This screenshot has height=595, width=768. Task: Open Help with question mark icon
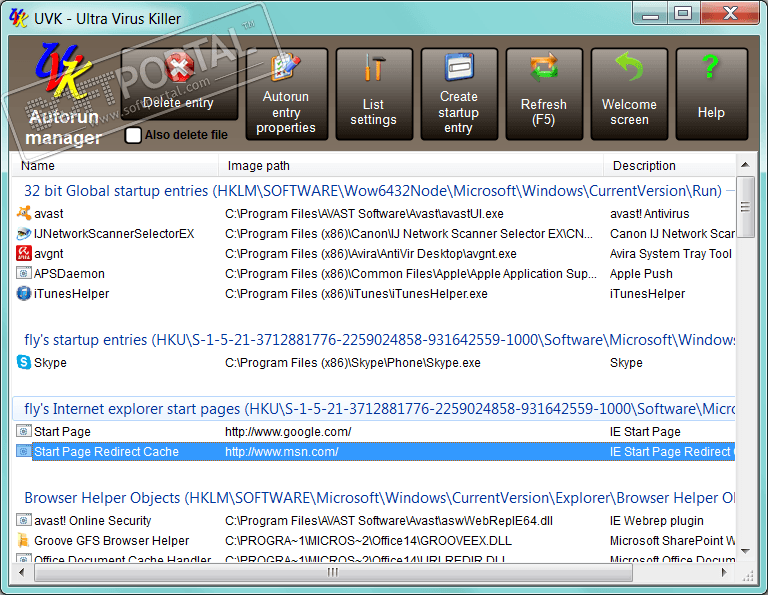(x=711, y=94)
